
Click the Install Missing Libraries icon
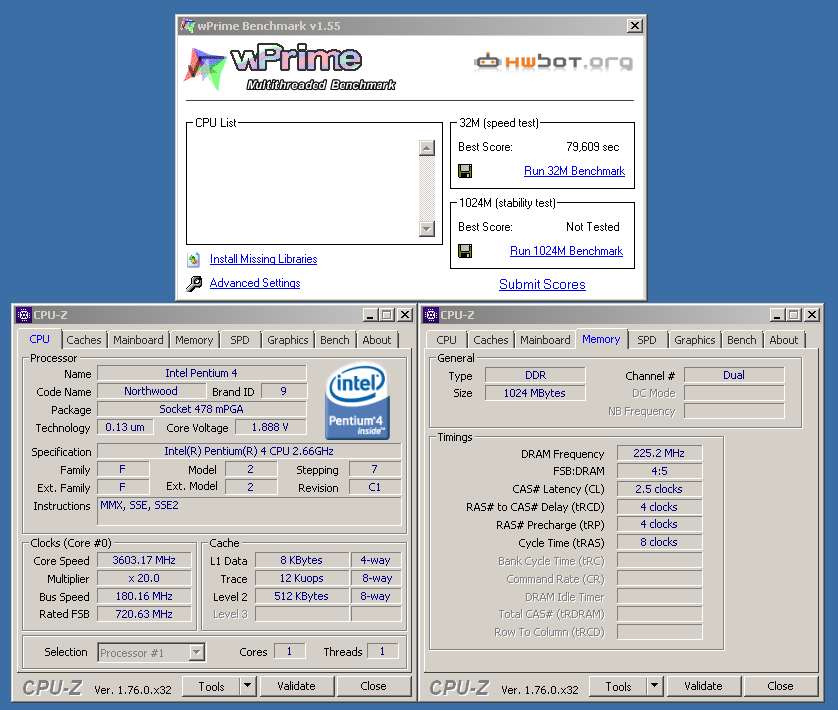[193, 260]
